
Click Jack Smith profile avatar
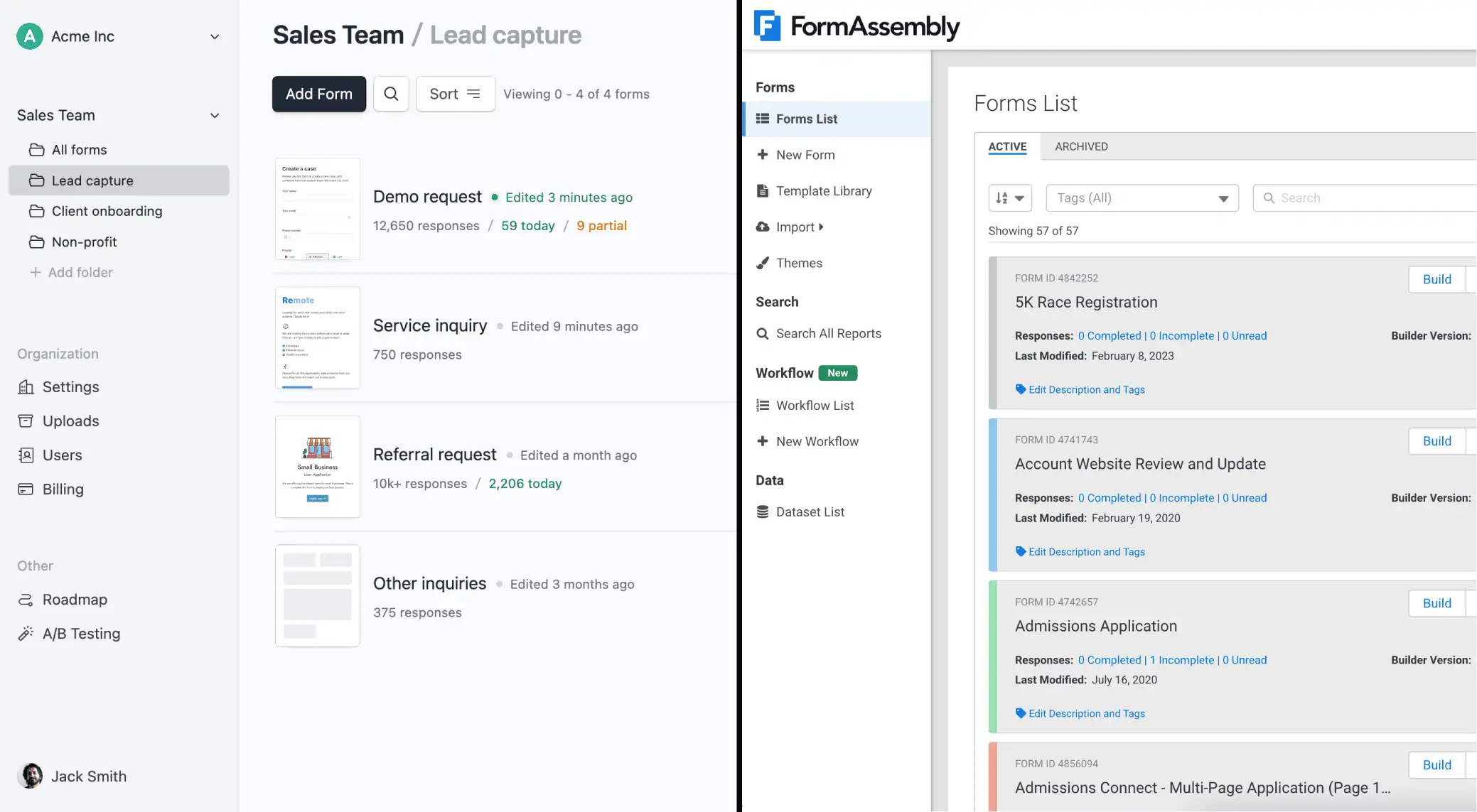[31, 776]
